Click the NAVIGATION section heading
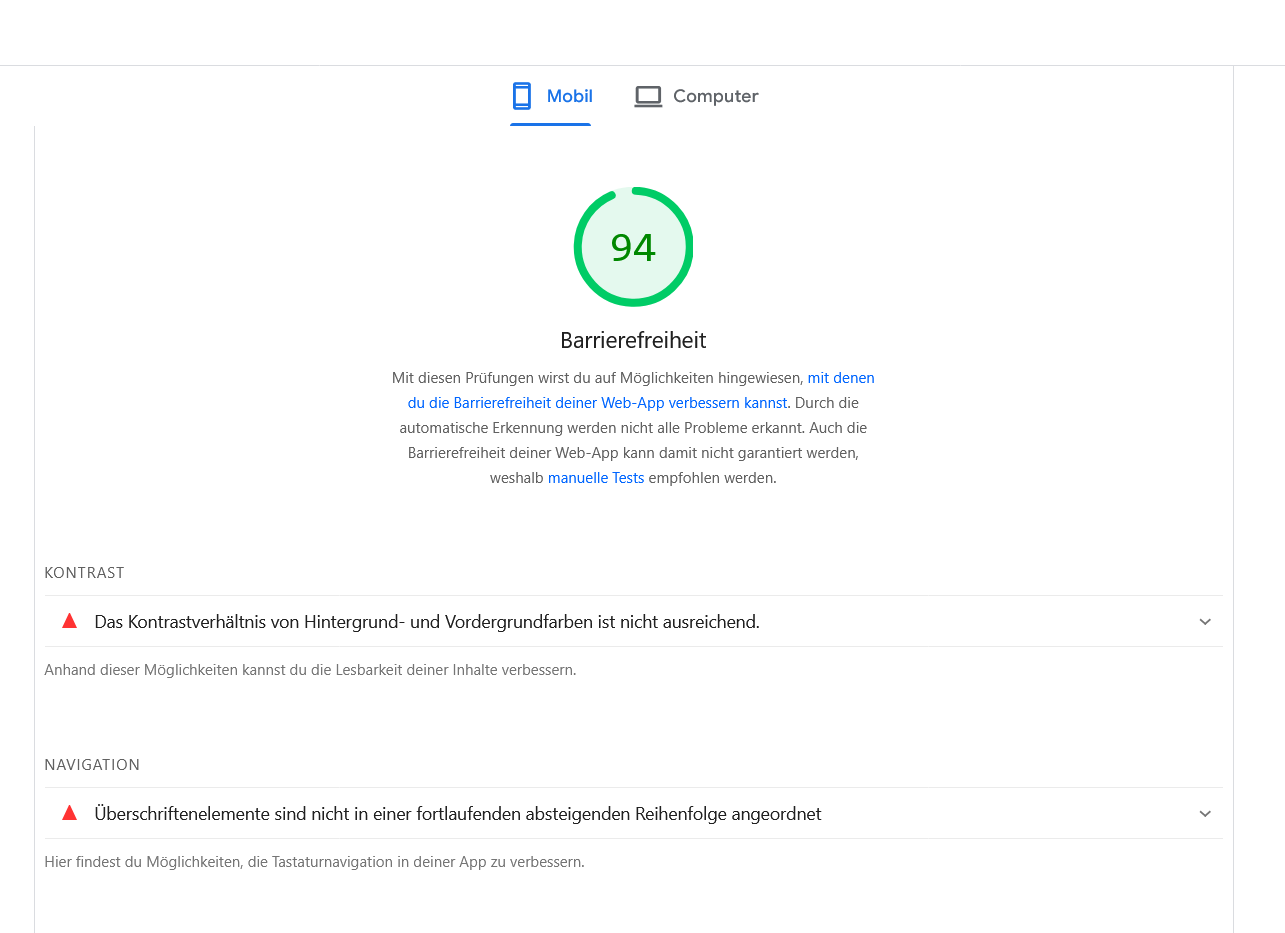Viewport: 1285px width, 933px height. coord(92,765)
